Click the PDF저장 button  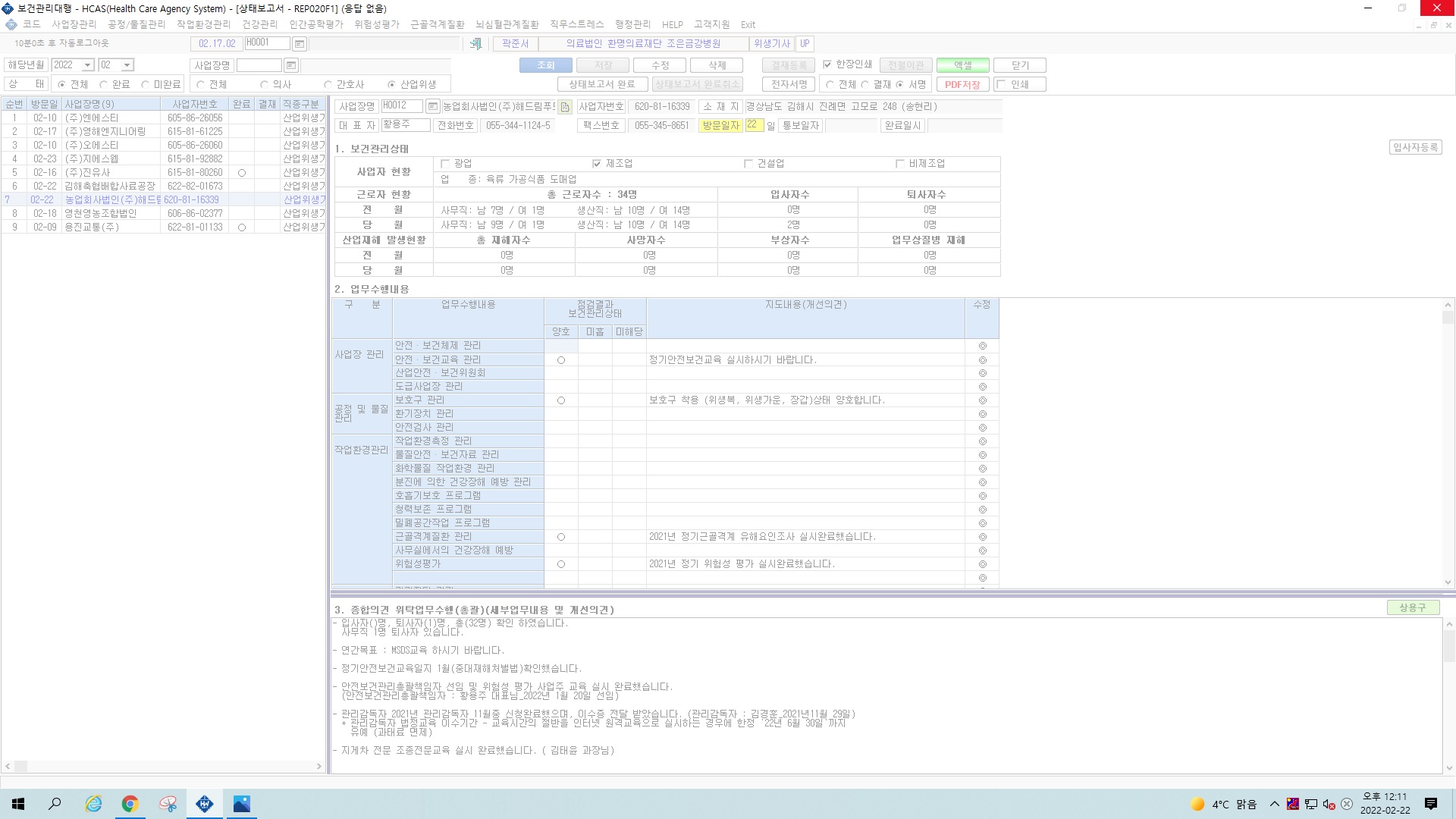(x=962, y=84)
